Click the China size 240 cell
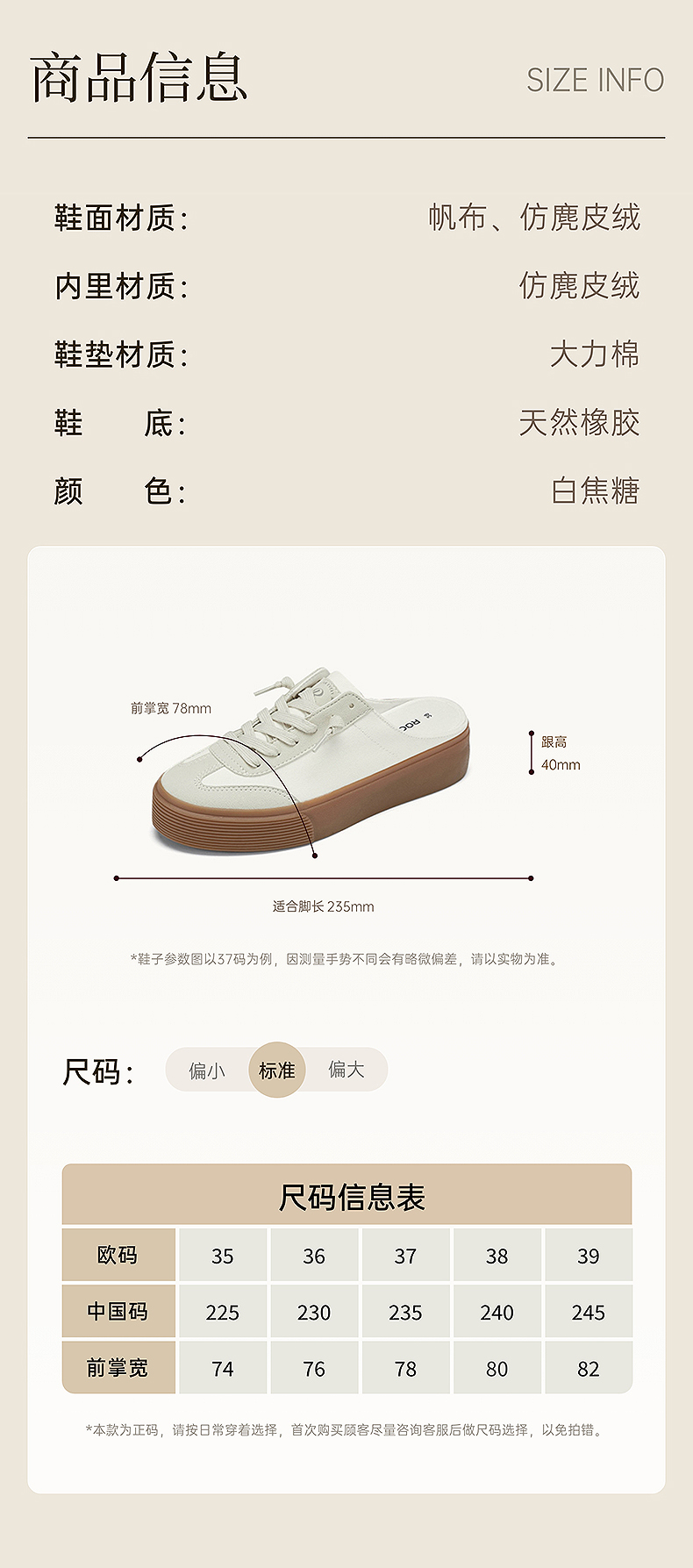 pos(497,1312)
